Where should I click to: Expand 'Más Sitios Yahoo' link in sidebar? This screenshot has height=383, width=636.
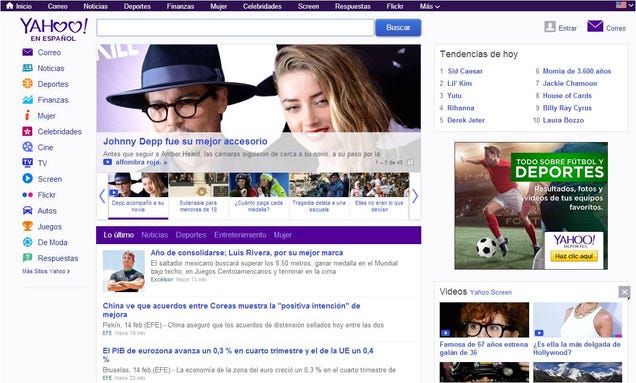46,271
